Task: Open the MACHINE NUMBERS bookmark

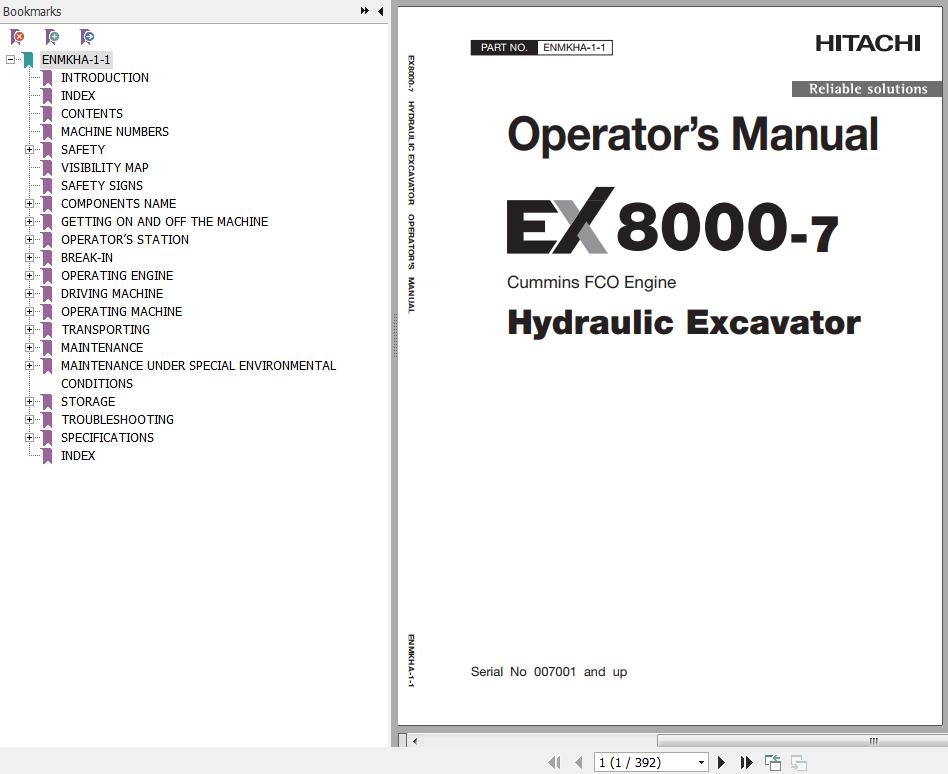Action: tap(115, 132)
